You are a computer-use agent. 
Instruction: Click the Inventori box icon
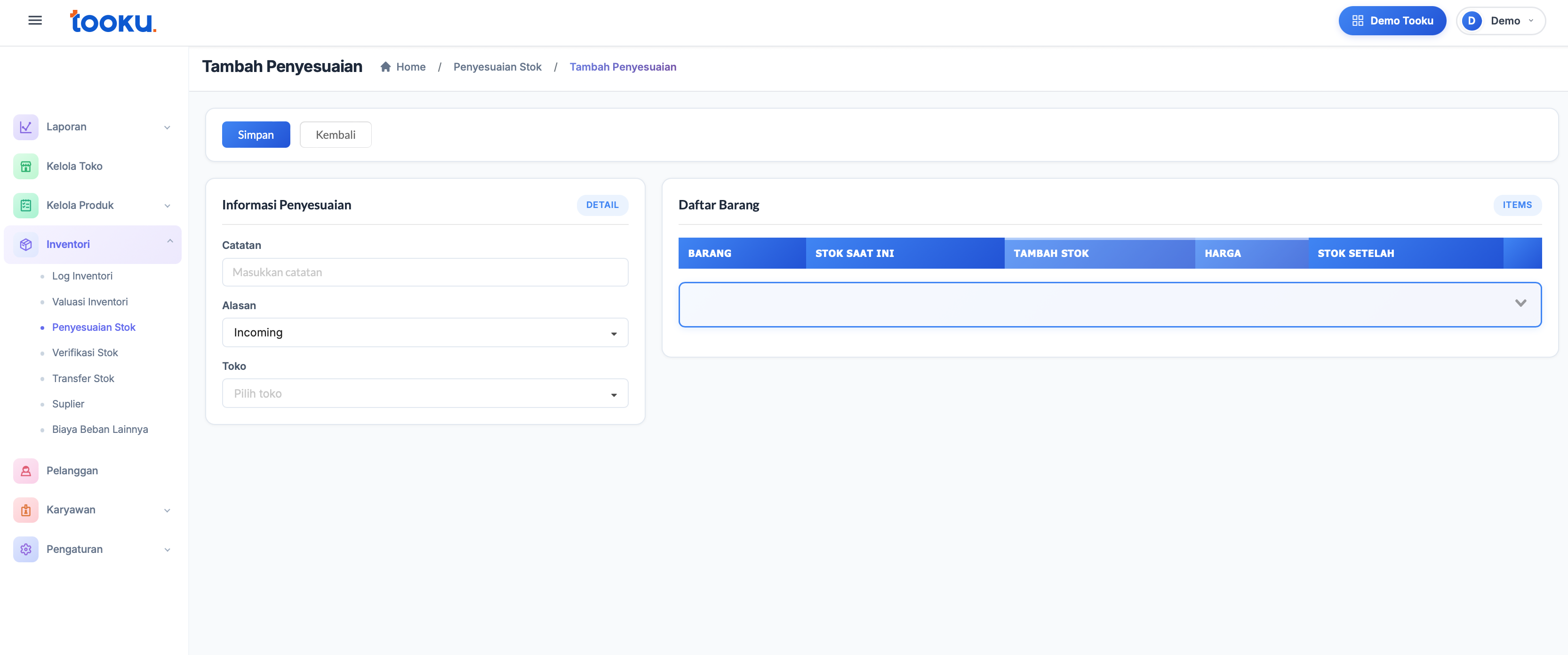point(25,245)
